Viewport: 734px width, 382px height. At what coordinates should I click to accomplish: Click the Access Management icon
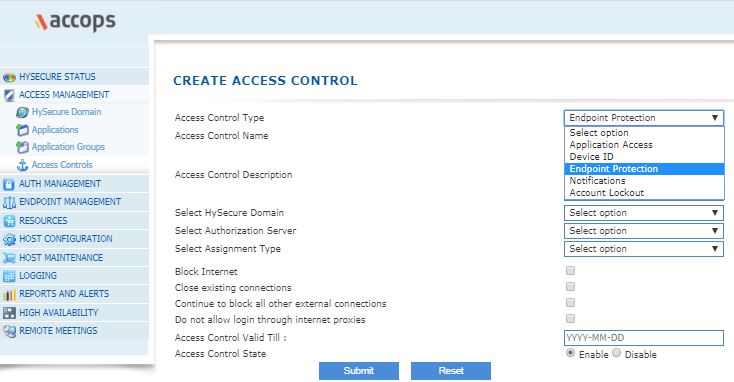[x=9, y=95]
